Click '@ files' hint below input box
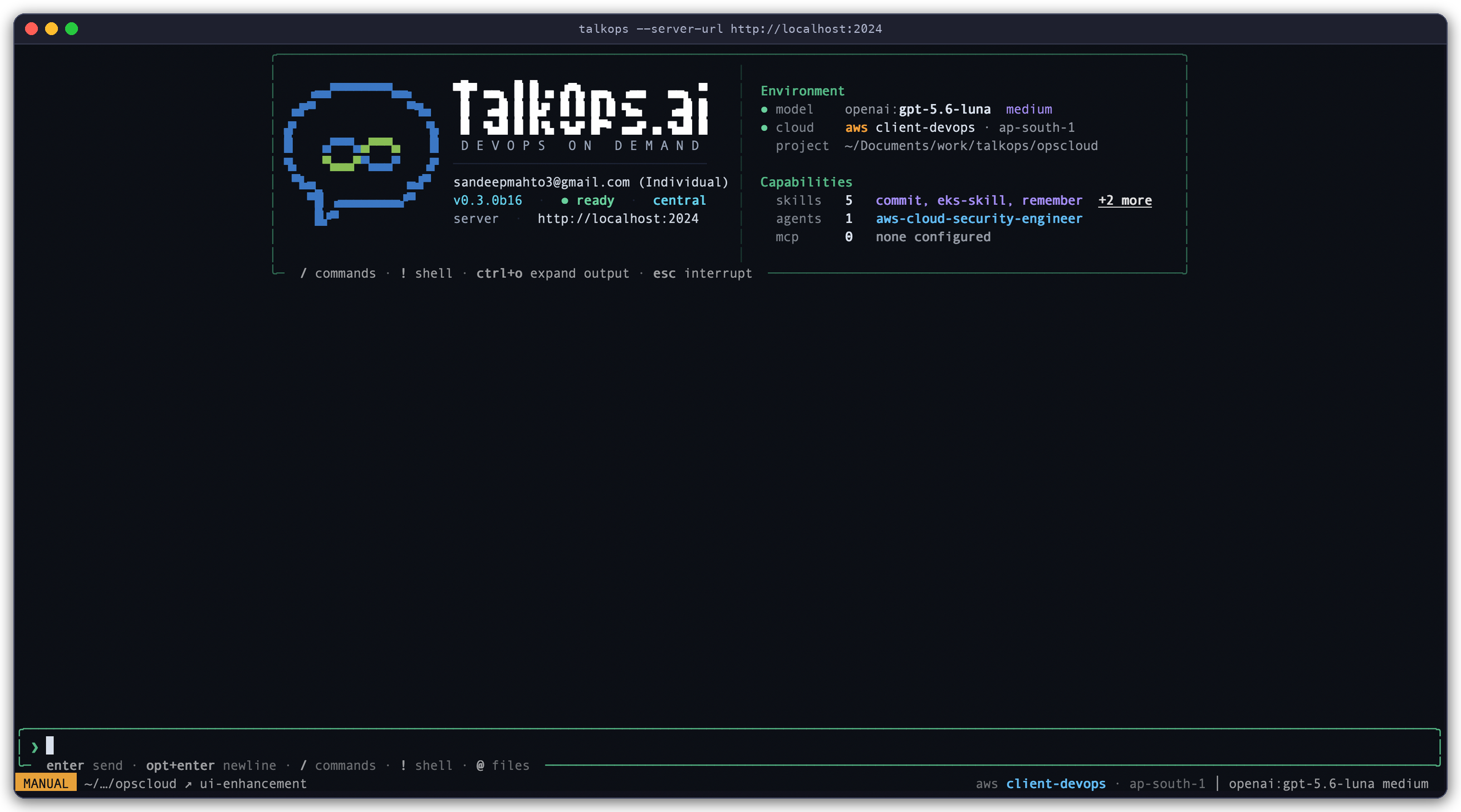This screenshot has width=1461, height=812. pos(503,765)
